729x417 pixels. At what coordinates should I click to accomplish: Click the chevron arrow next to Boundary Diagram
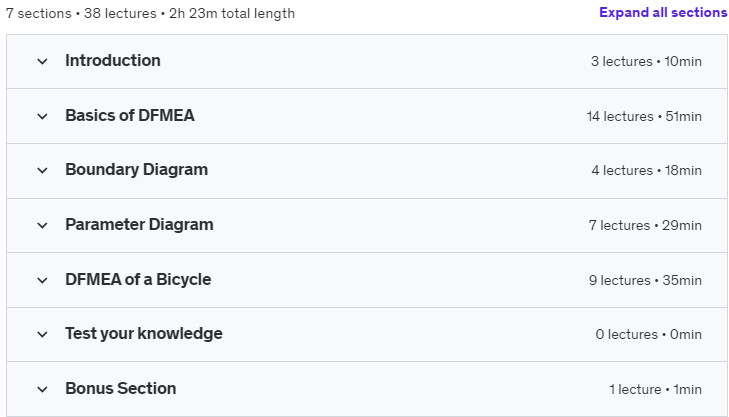coord(42,171)
